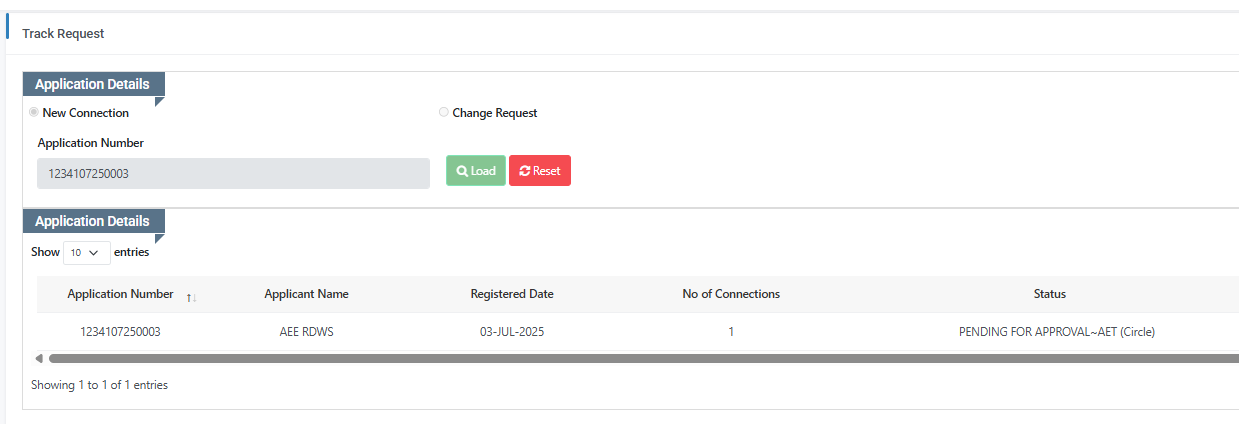Click the Track Request page heading
The width and height of the screenshot is (1239, 424).
[63, 34]
